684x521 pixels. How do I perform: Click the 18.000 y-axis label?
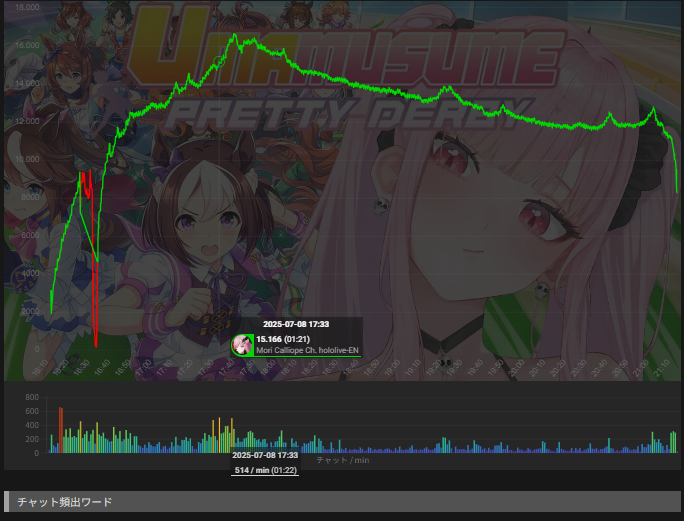(27, 7)
